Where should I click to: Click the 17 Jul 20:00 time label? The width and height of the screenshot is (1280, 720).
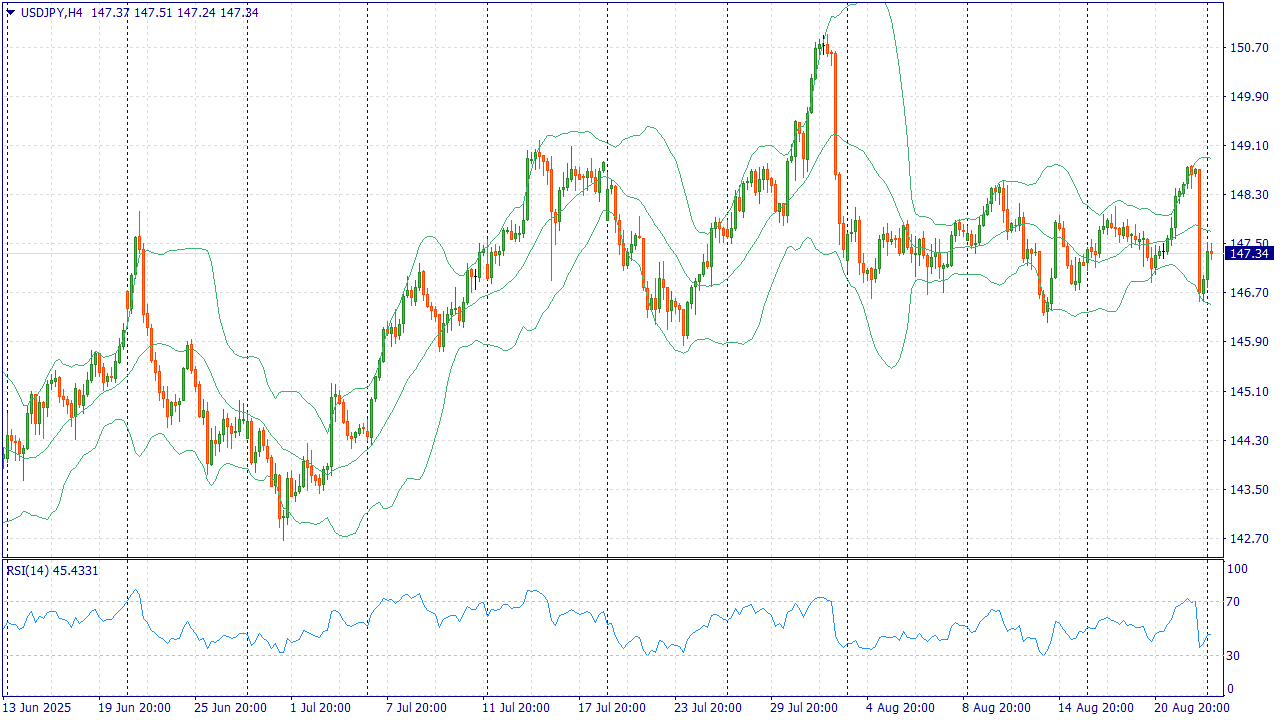coord(610,708)
